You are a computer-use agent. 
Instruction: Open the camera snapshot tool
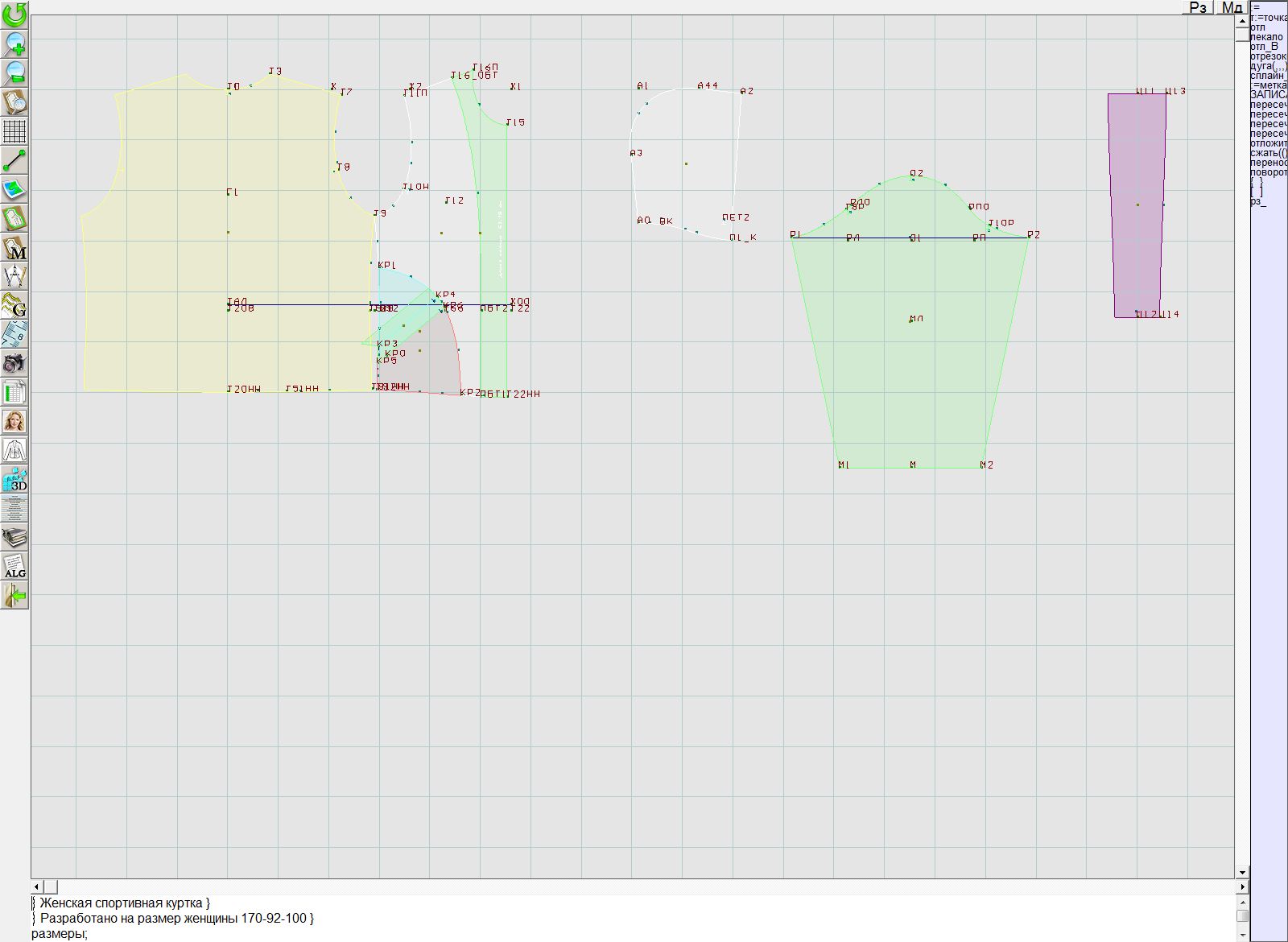tap(14, 363)
